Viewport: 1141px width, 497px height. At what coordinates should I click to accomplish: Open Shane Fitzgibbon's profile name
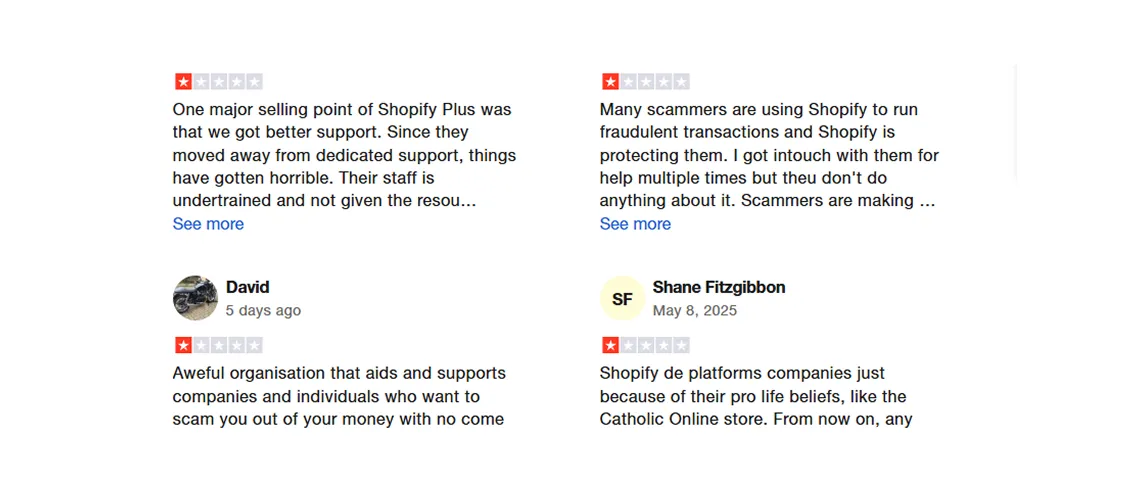pyautogui.click(x=718, y=287)
